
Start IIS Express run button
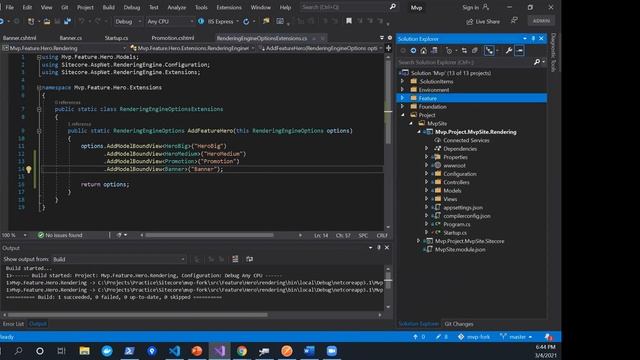click(216, 21)
